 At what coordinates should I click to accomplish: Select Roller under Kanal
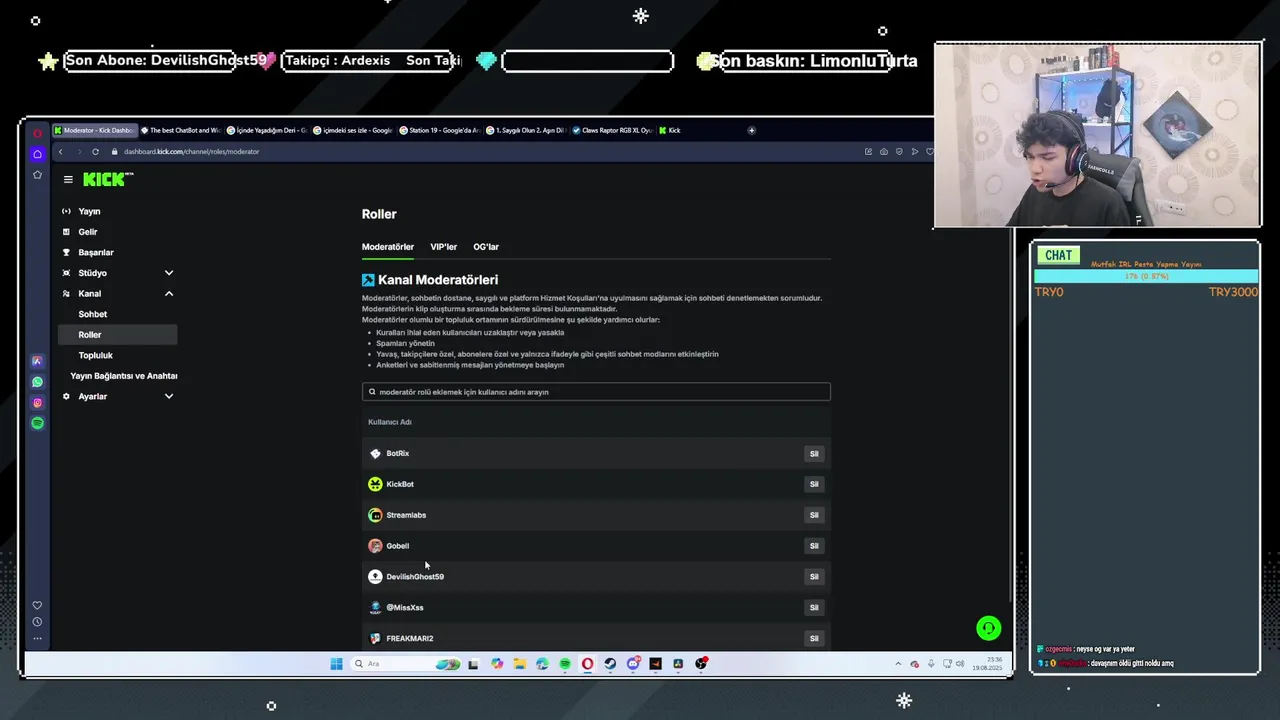point(118,335)
